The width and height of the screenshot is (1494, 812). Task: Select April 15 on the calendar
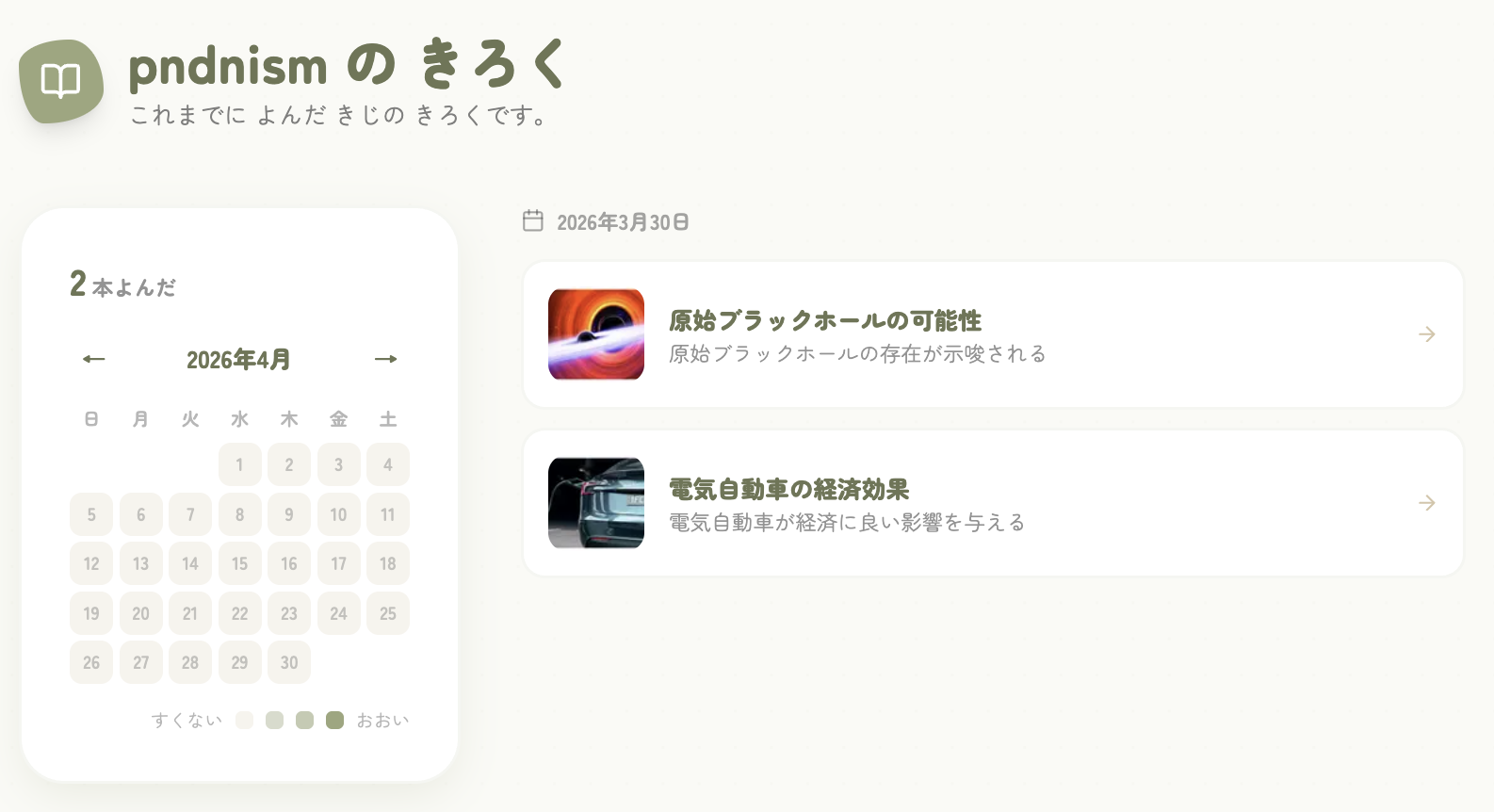[x=240, y=563]
